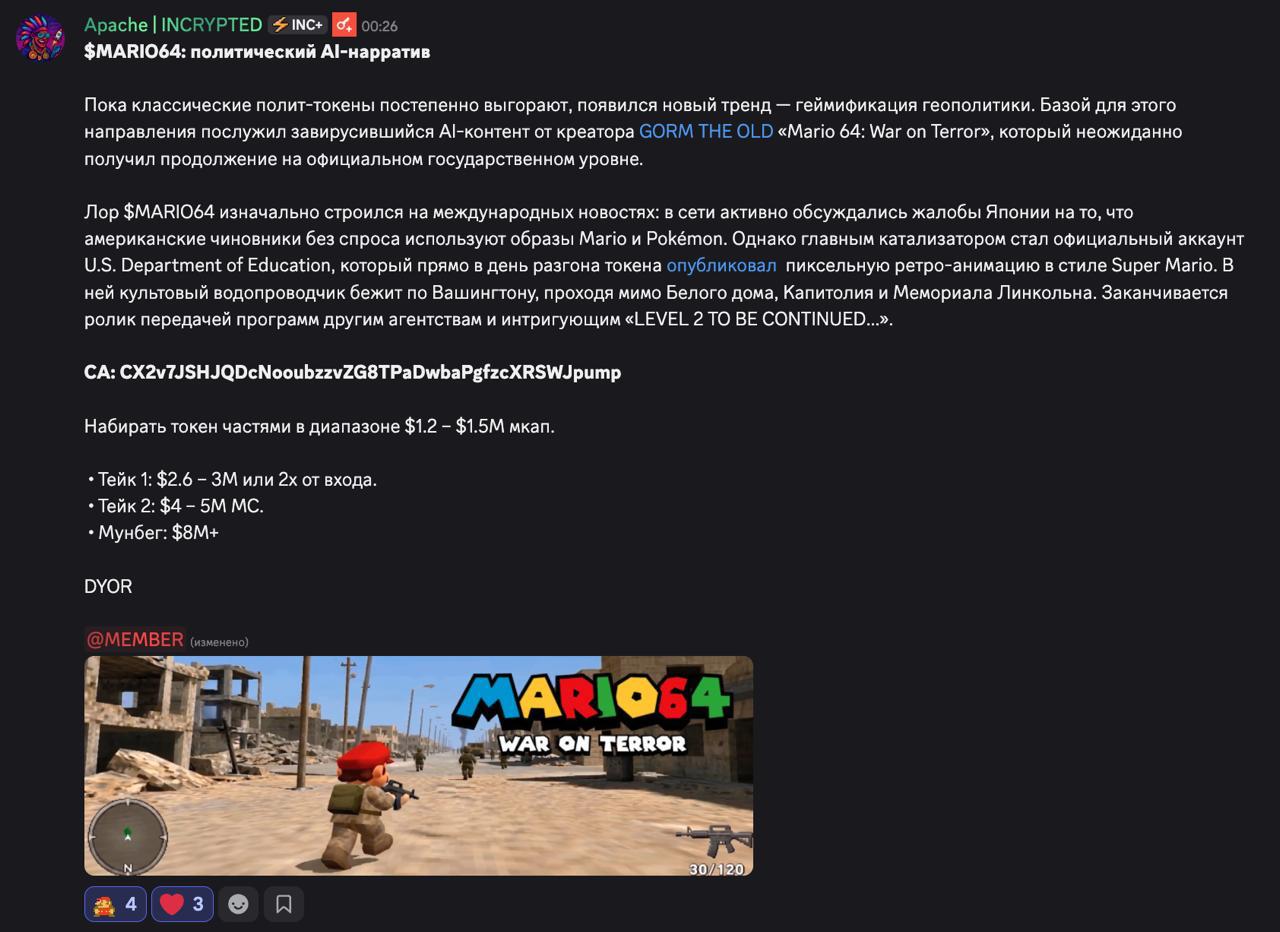
Task: Click the @MEMBER mention
Action: (135, 640)
